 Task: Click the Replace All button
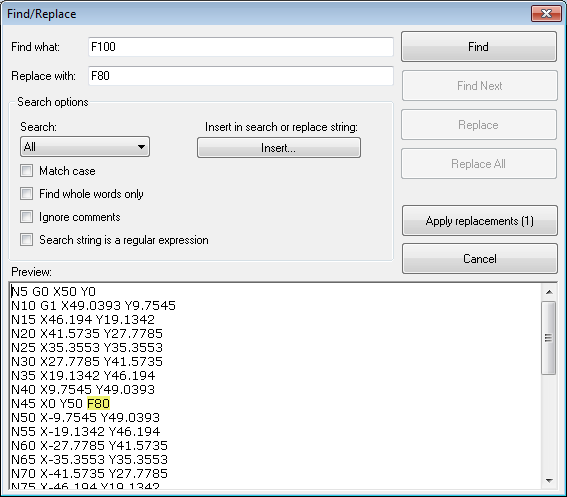[479, 164]
